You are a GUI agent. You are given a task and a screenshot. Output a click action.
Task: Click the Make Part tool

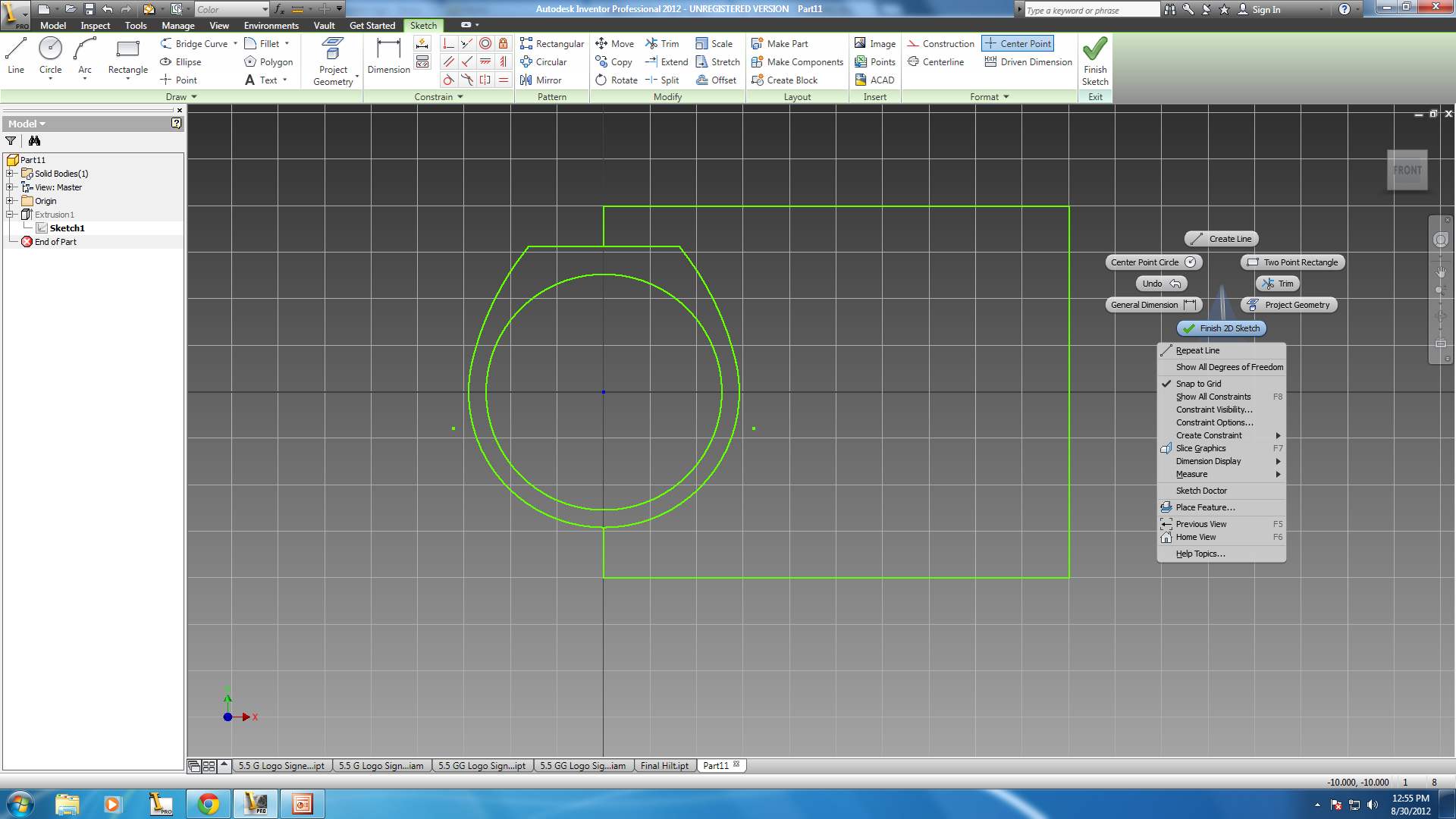pyautogui.click(x=780, y=43)
